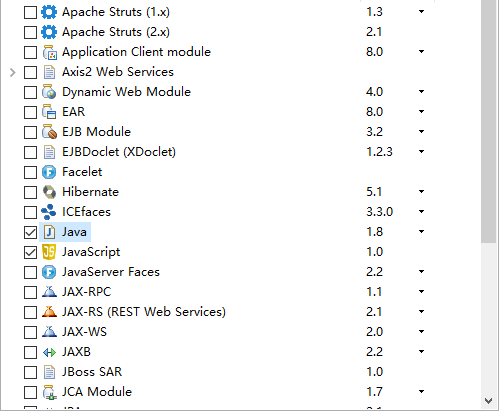Click the "4.0" Dynamic Web Module version
The image size is (499, 411).
click(x=374, y=92)
